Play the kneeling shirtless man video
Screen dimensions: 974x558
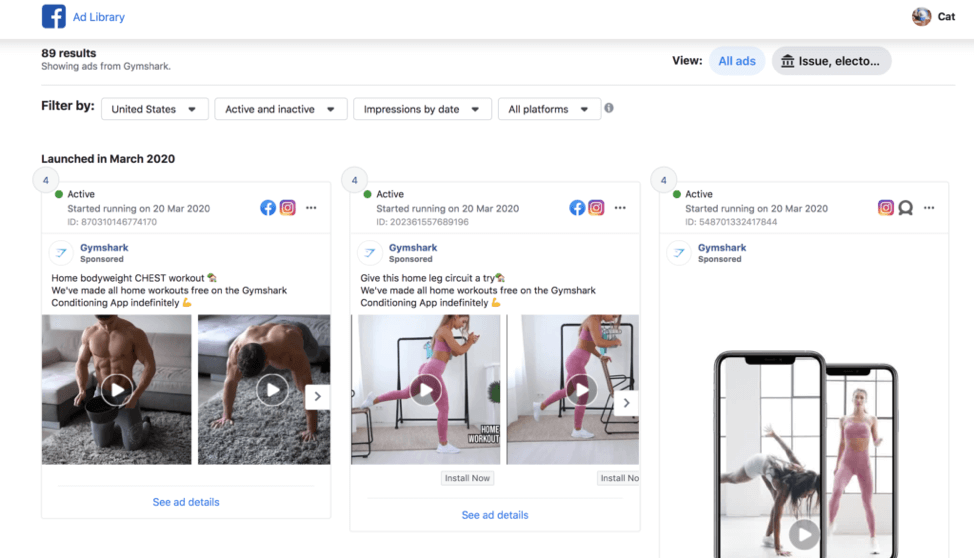click(117, 390)
